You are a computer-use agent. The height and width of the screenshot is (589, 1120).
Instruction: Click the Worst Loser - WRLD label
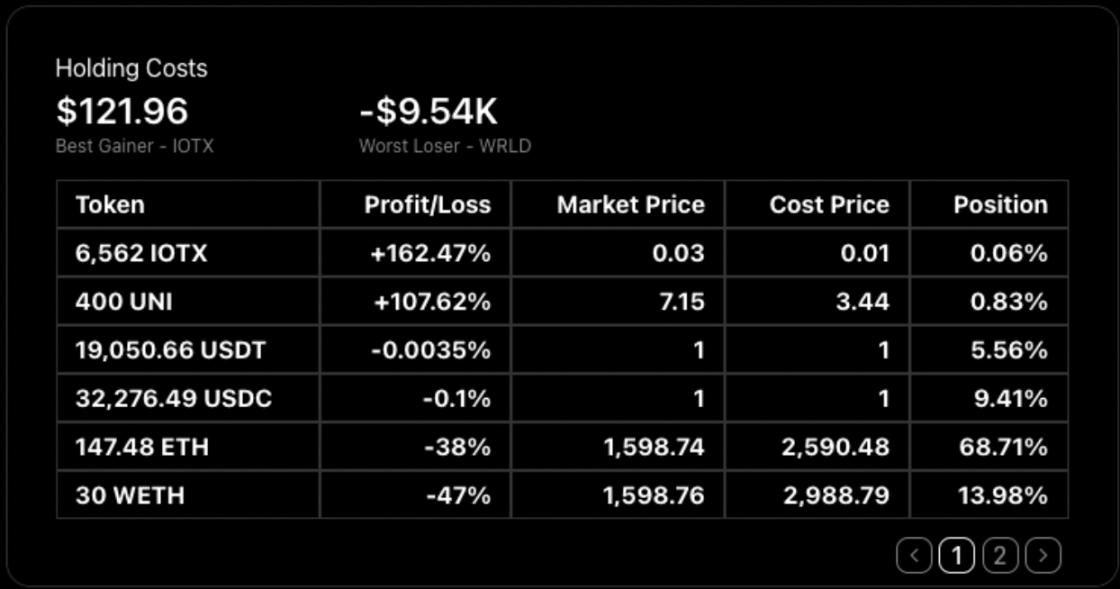coord(445,146)
